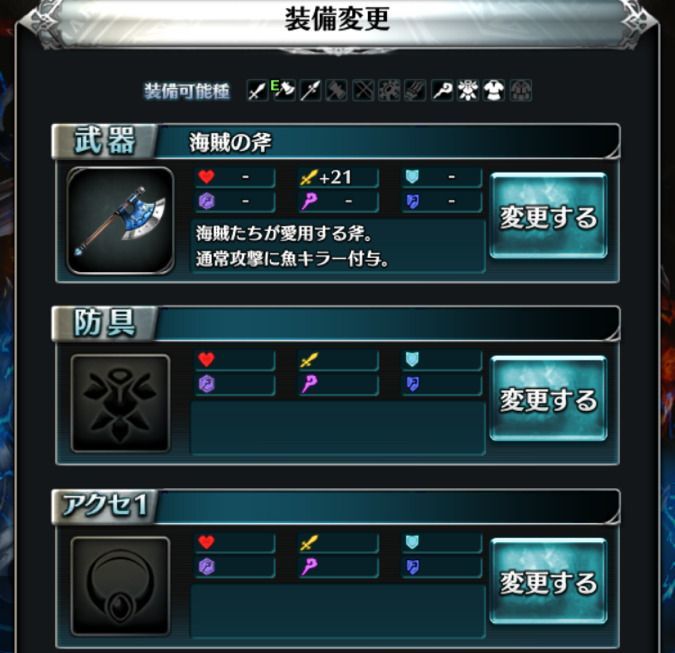The image size is (675, 653).
Task: Select the staff equipment type icon
Action: click(442, 91)
